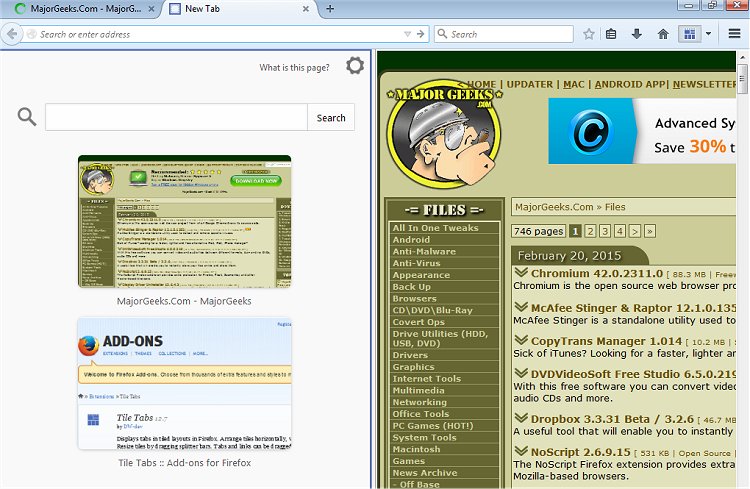Open the Chromium 42.0.2311.0 download link
750x489 pixels.
click(596, 274)
